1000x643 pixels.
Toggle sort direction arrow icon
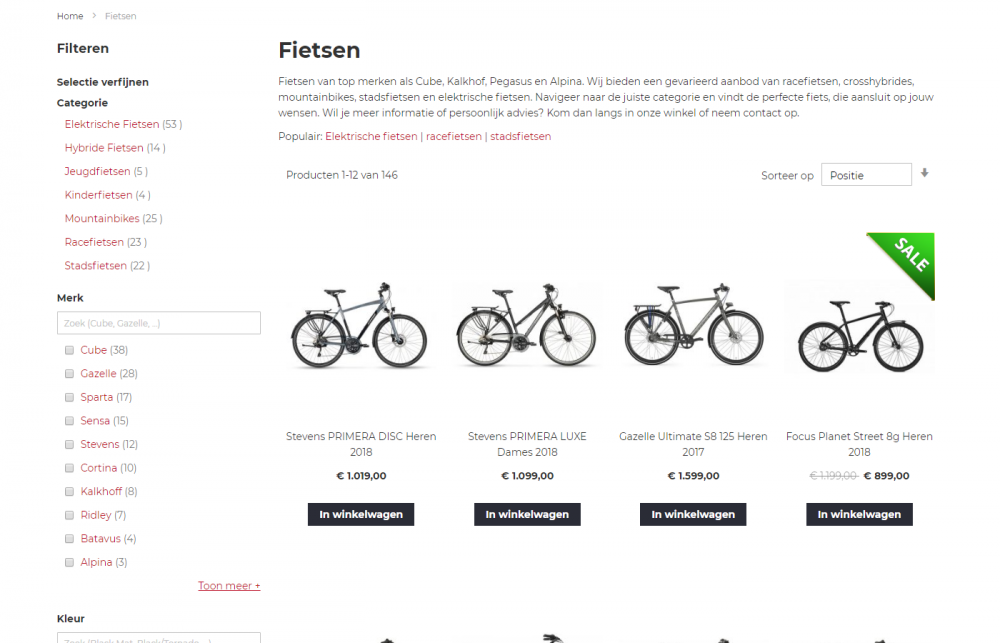coord(924,173)
